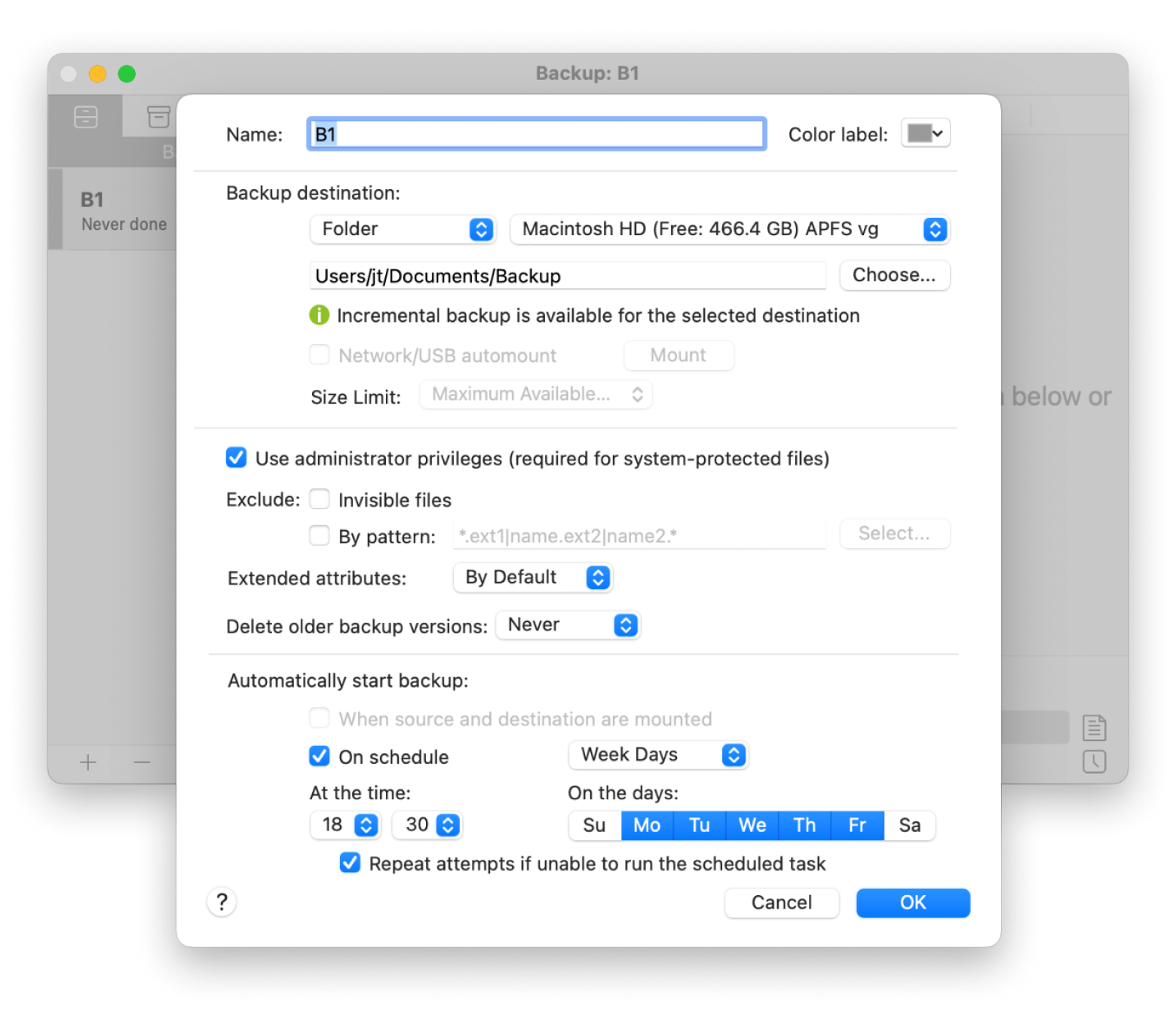Toggle Tu day in schedule
Image resolution: width=1176 pixels, height=1018 pixels.
coord(700,826)
